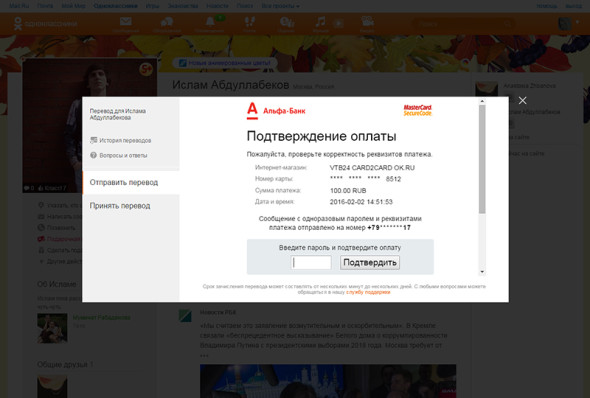Open Поиск in the top bar
This screenshot has width=590, height=398.
(x=245, y=6)
